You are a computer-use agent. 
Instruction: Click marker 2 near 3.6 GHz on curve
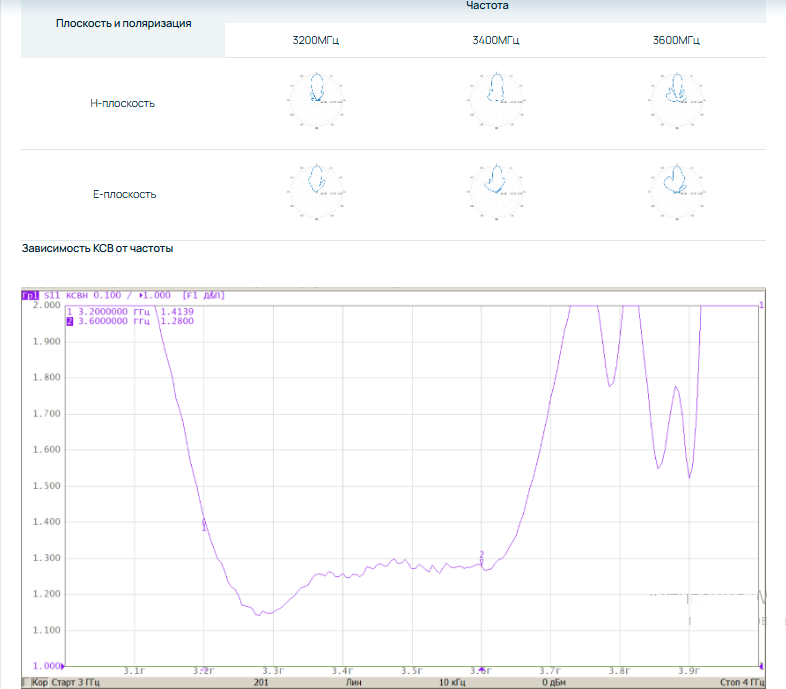[x=482, y=558]
